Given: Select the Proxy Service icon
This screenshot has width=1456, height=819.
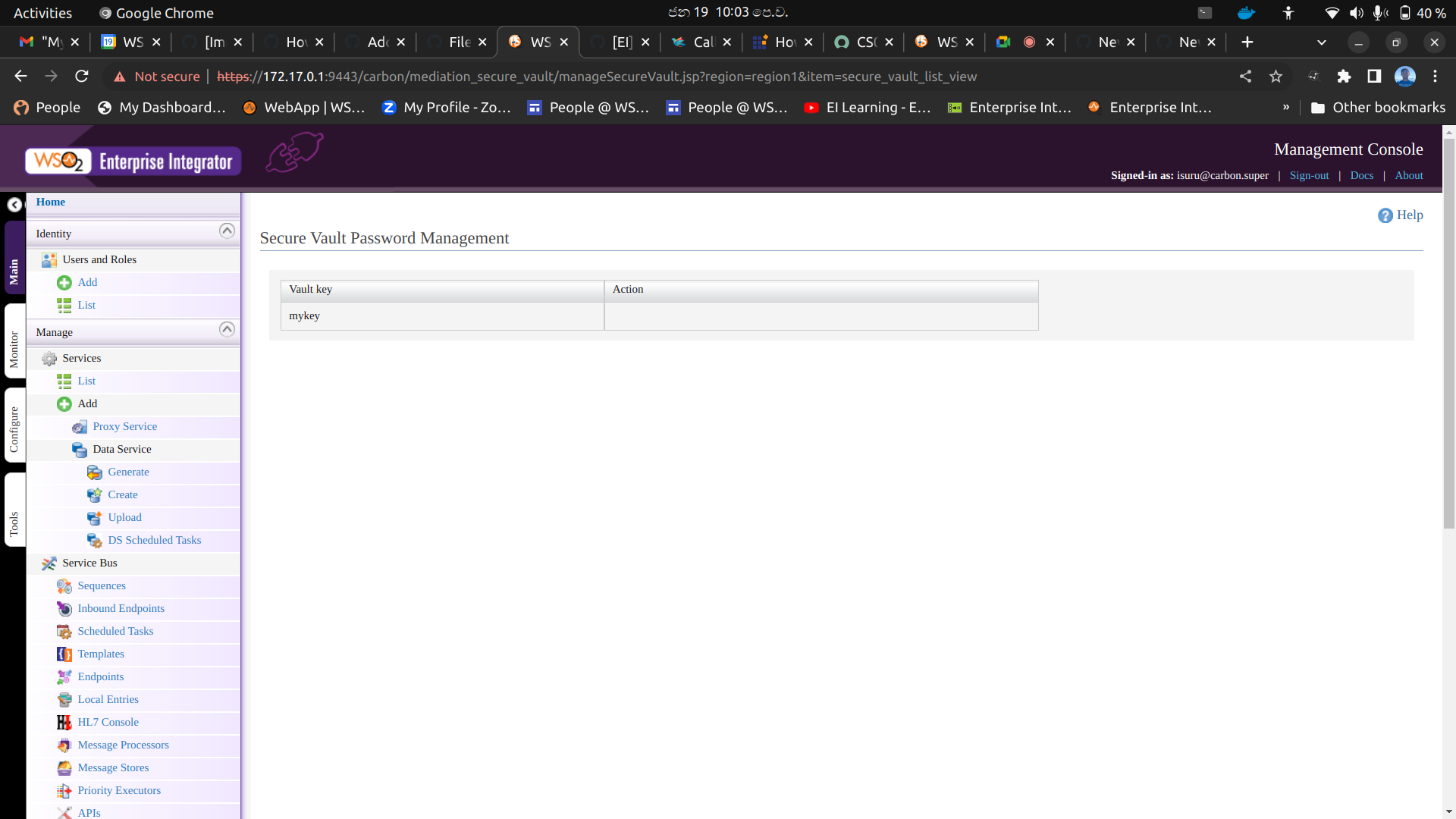Looking at the screenshot, I should [80, 427].
